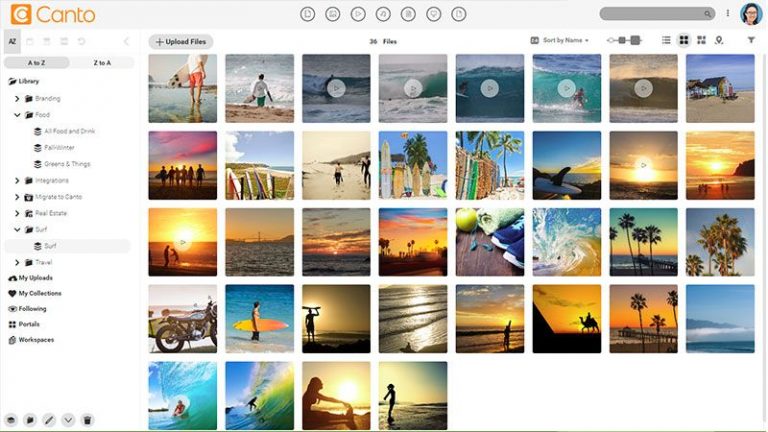Click the Upload Files button
This screenshot has width=768, height=432.
click(181, 42)
